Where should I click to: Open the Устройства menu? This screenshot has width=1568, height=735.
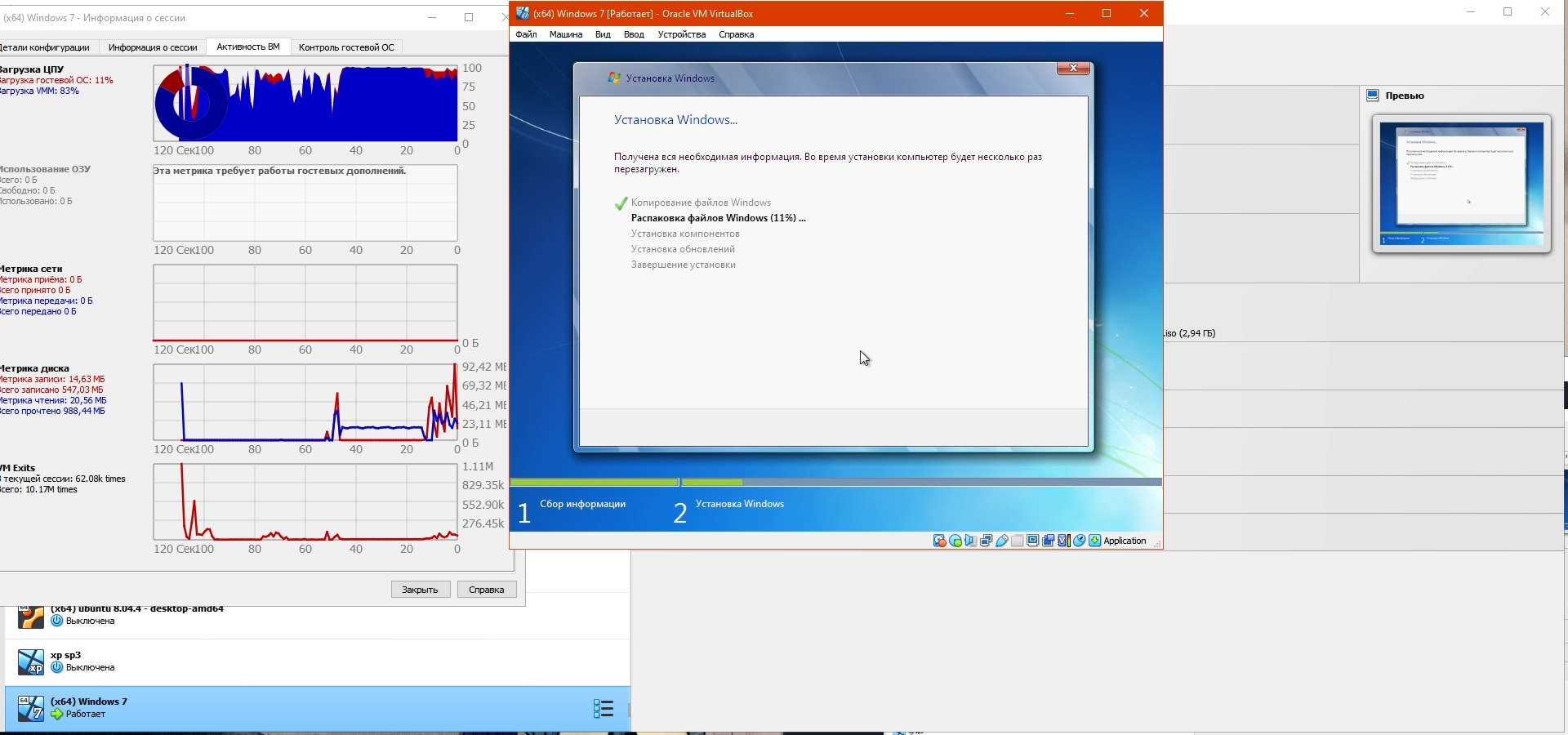click(682, 34)
